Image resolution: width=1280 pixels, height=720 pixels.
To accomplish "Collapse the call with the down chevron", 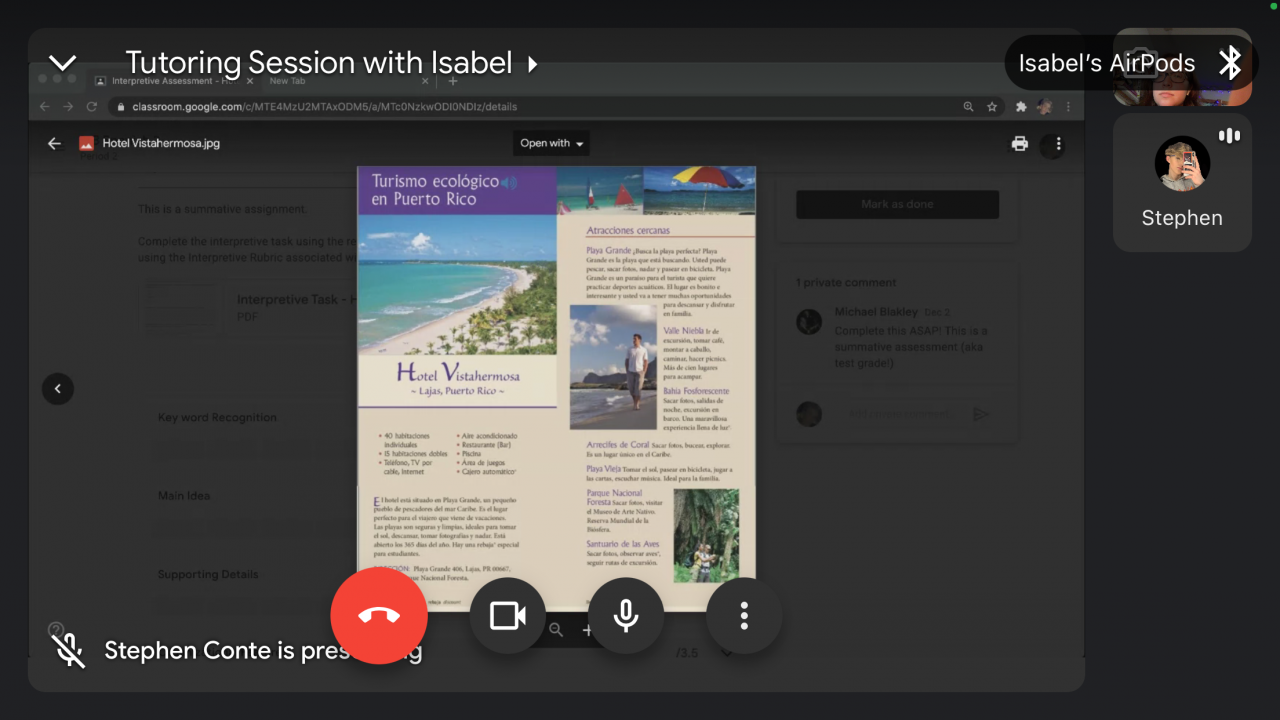I will (x=63, y=63).
